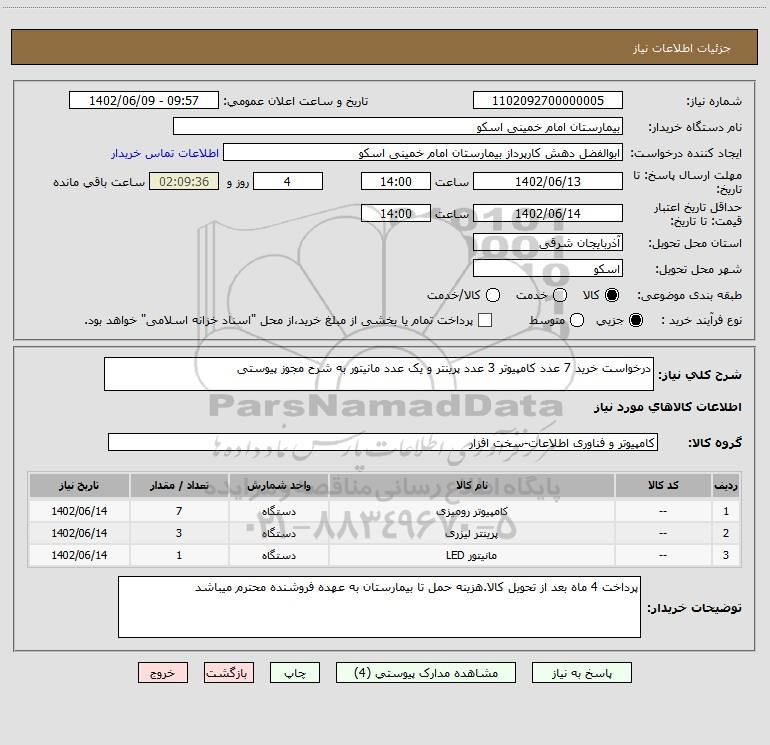This screenshot has height=745, width=770.
Task: Click the «استان محل تحویل» province field
Action: coord(547,243)
